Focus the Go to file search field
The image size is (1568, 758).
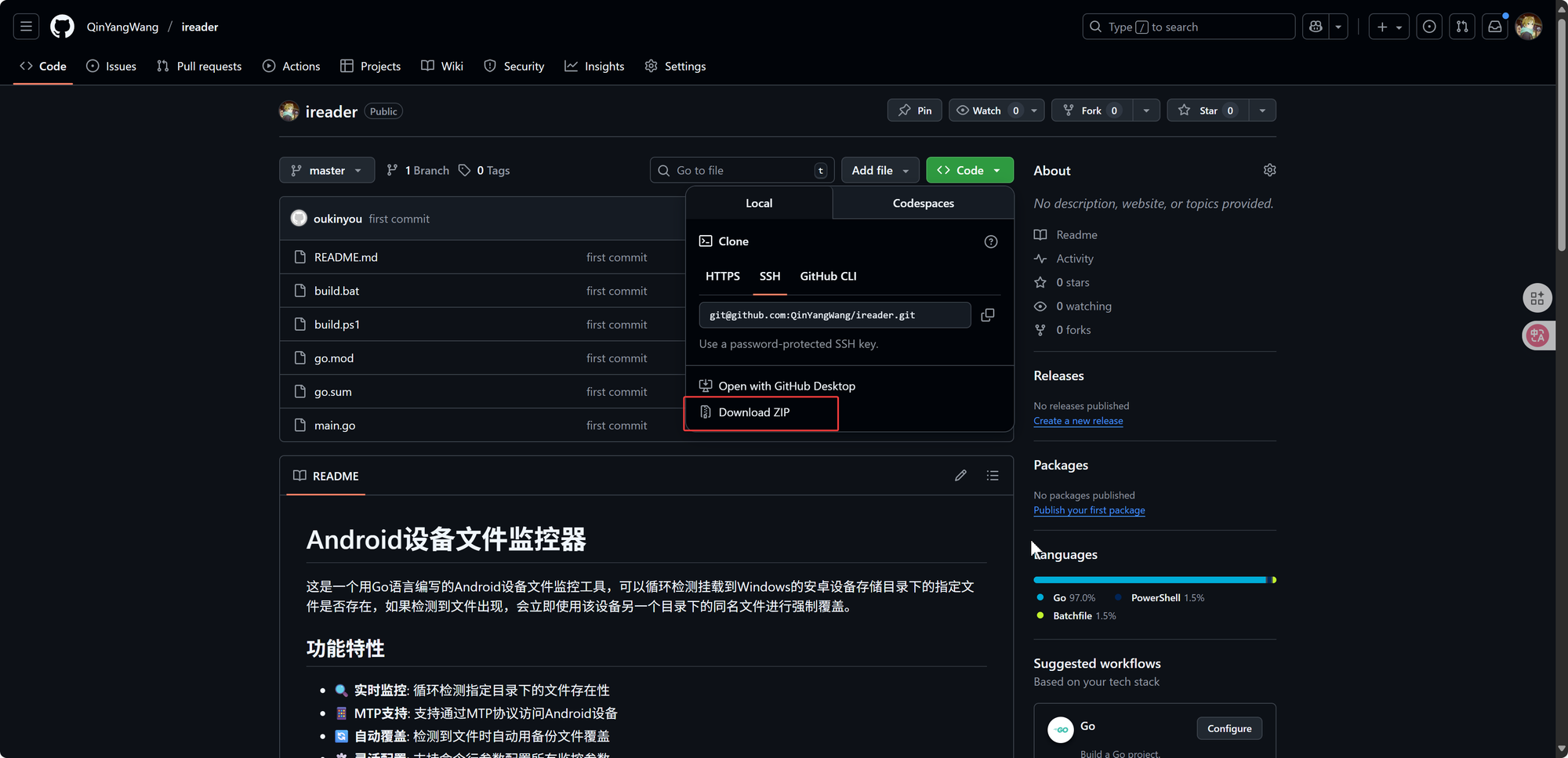[x=742, y=170]
